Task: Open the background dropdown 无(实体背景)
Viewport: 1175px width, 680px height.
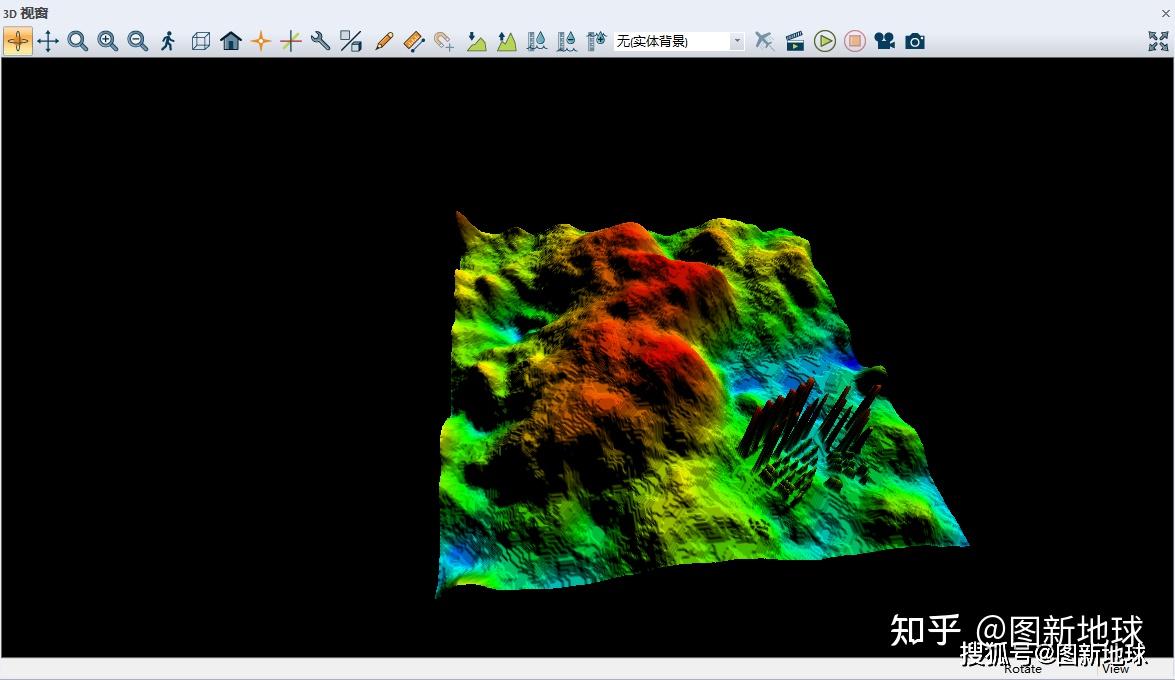Action: (679, 41)
